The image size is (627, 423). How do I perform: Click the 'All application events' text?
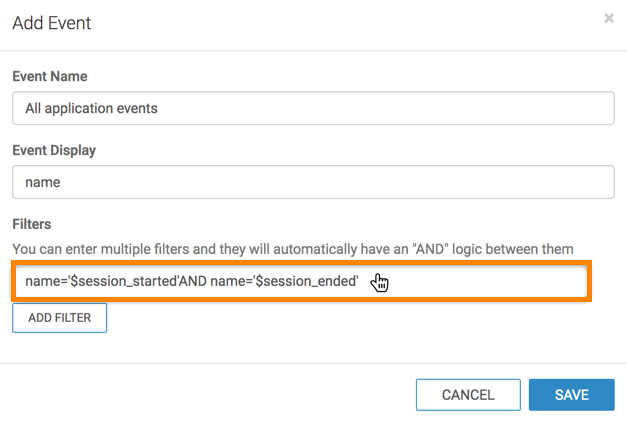tap(92, 108)
